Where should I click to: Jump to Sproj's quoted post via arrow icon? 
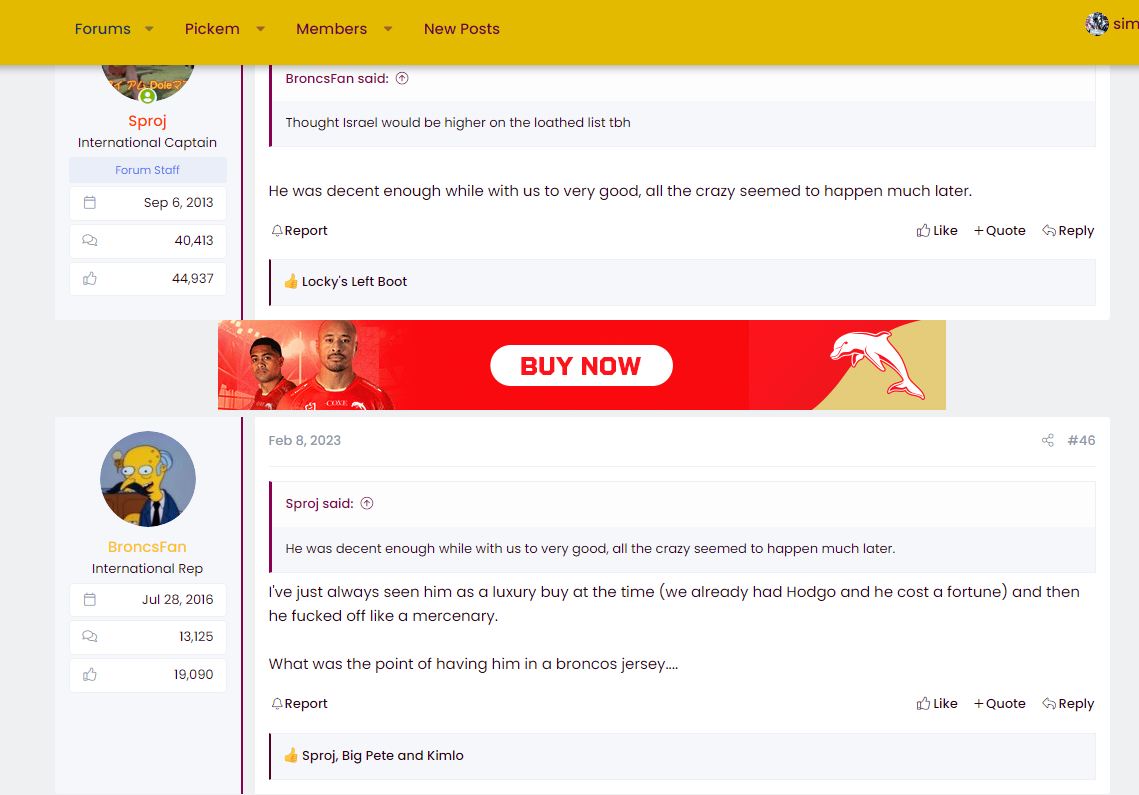pyautogui.click(x=367, y=504)
